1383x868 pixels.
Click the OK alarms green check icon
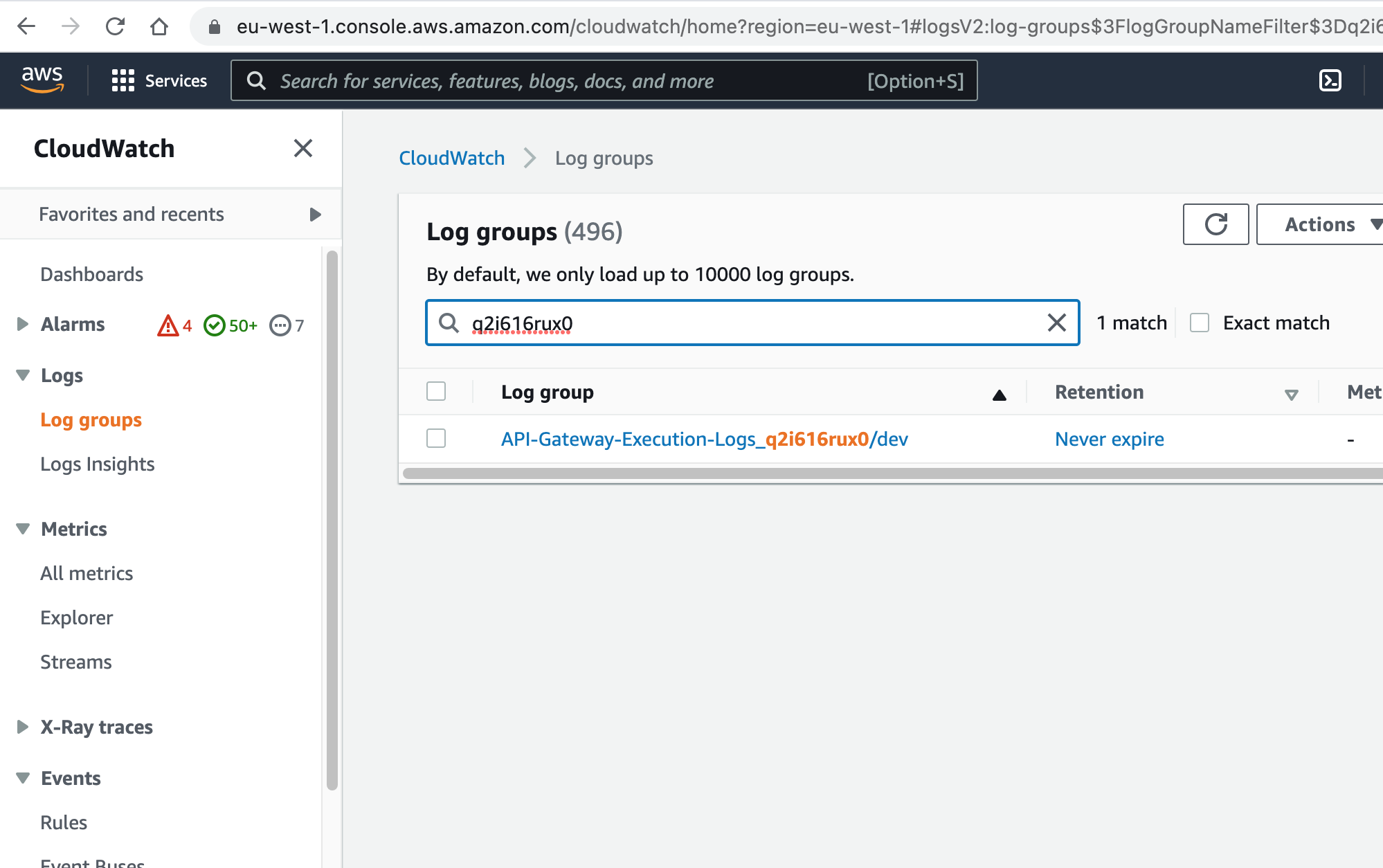click(x=215, y=325)
